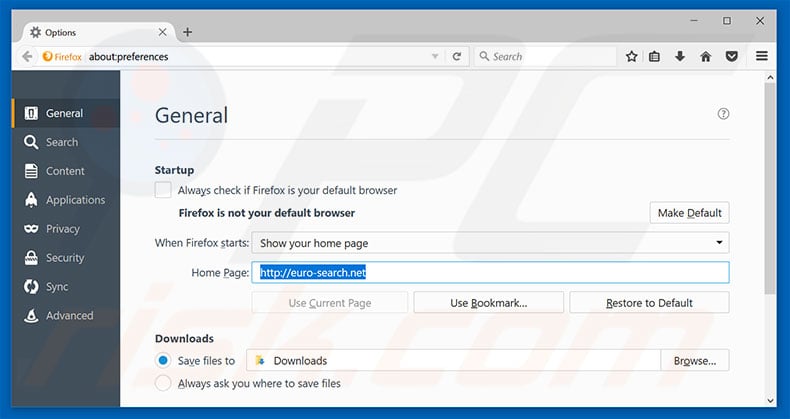Click the Use Current Page button
Image resolution: width=790 pixels, height=419 pixels.
[330, 303]
